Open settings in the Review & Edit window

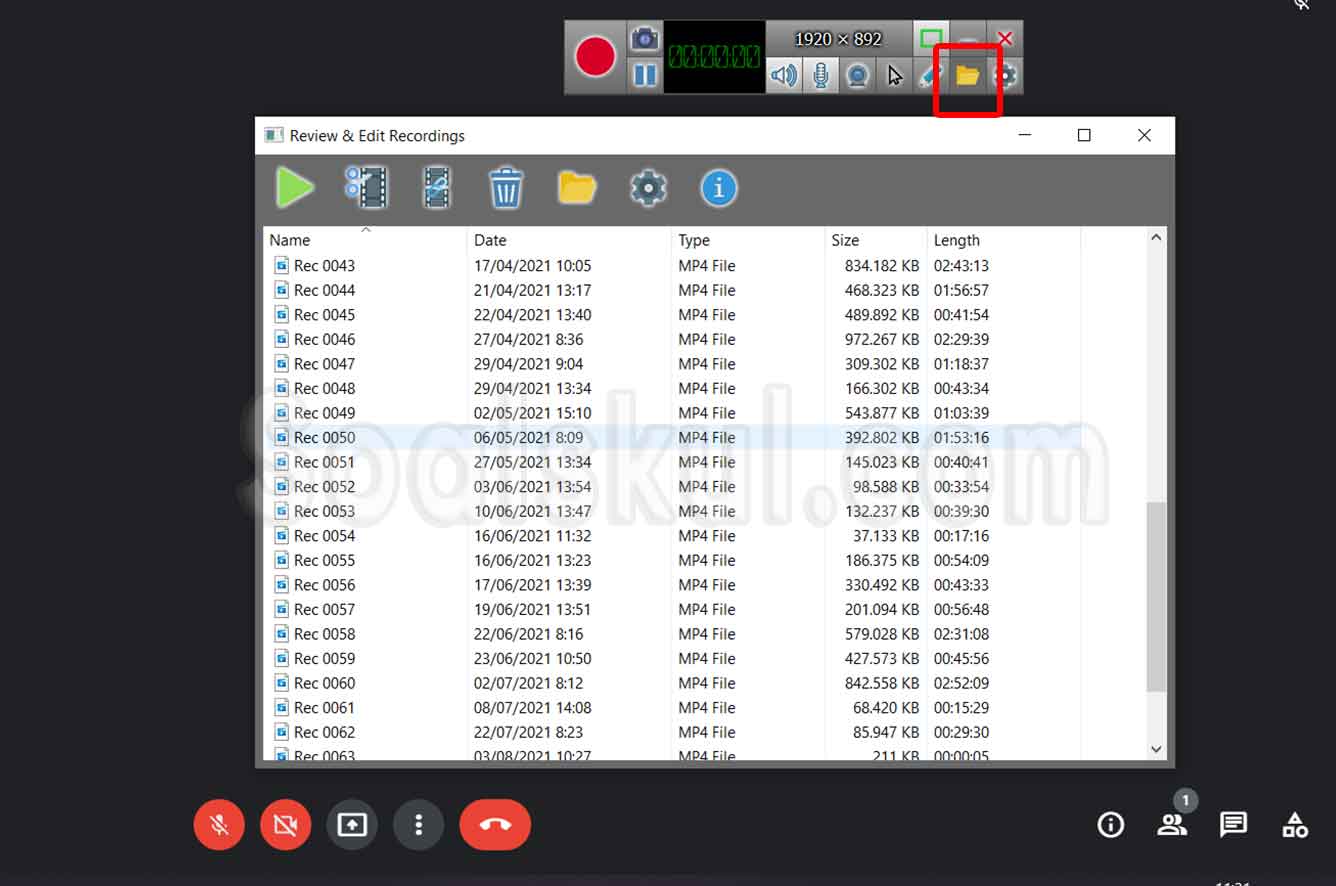pyautogui.click(x=648, y=187)
